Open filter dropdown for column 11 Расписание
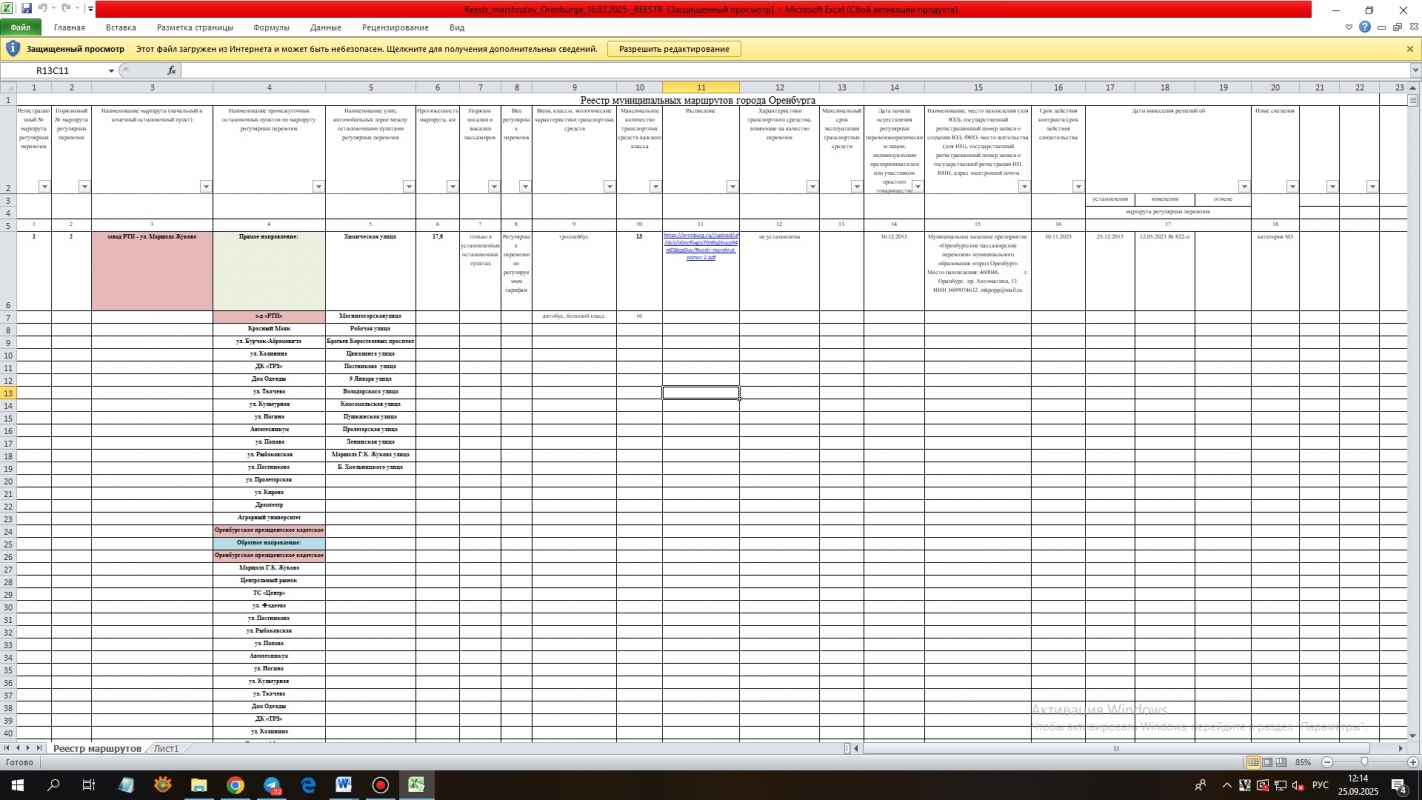The image size is (1422, 800). (x=732, y=187)
